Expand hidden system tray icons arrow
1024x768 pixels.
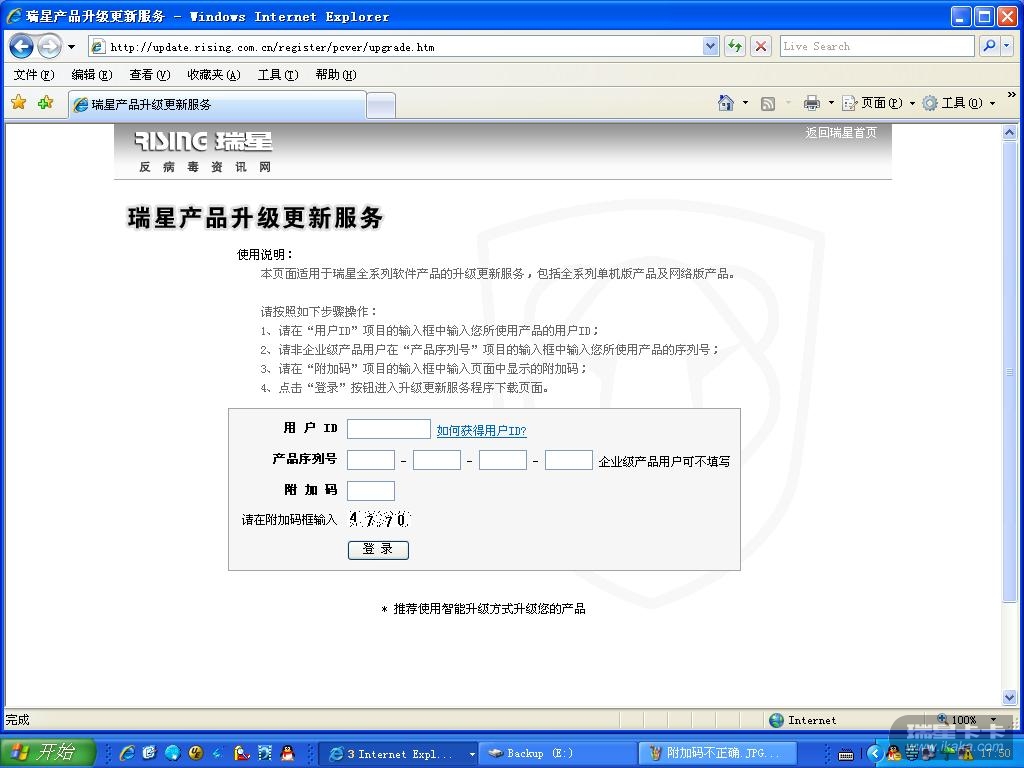click(875, 753)
